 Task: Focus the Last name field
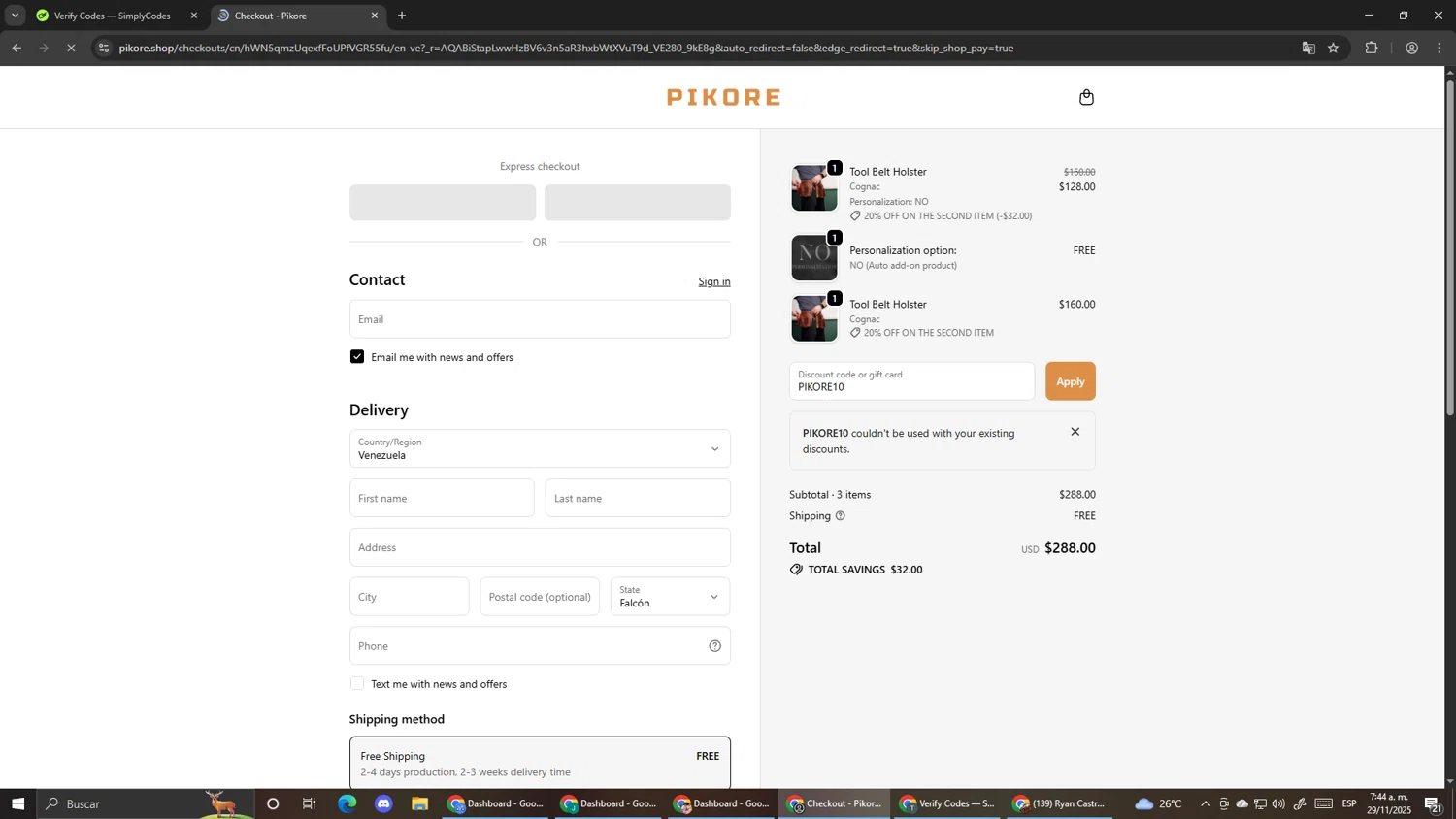pos(638,498)
